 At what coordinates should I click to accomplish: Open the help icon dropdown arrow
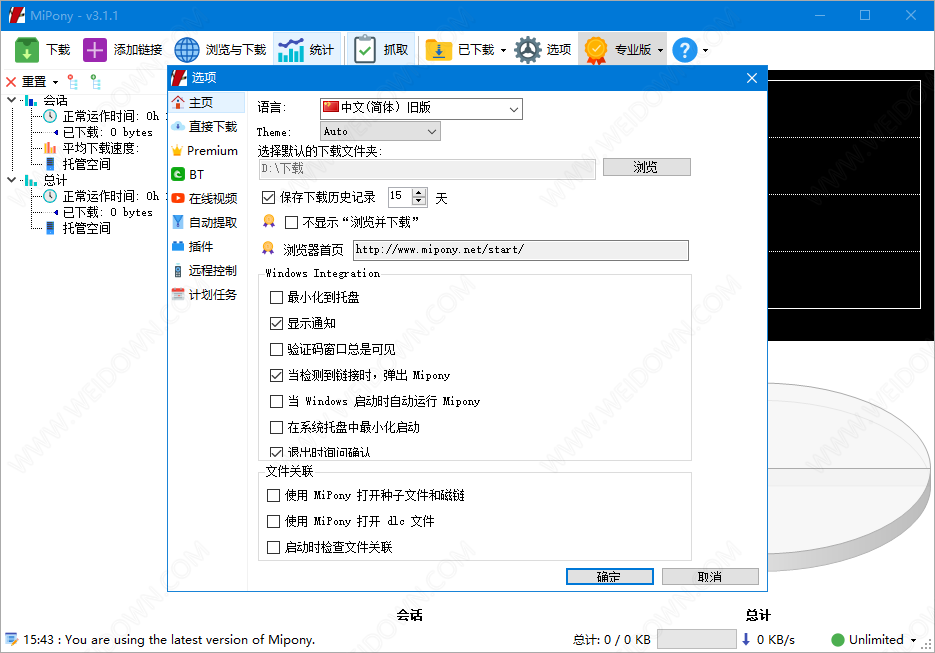click(x=705, y=51)
